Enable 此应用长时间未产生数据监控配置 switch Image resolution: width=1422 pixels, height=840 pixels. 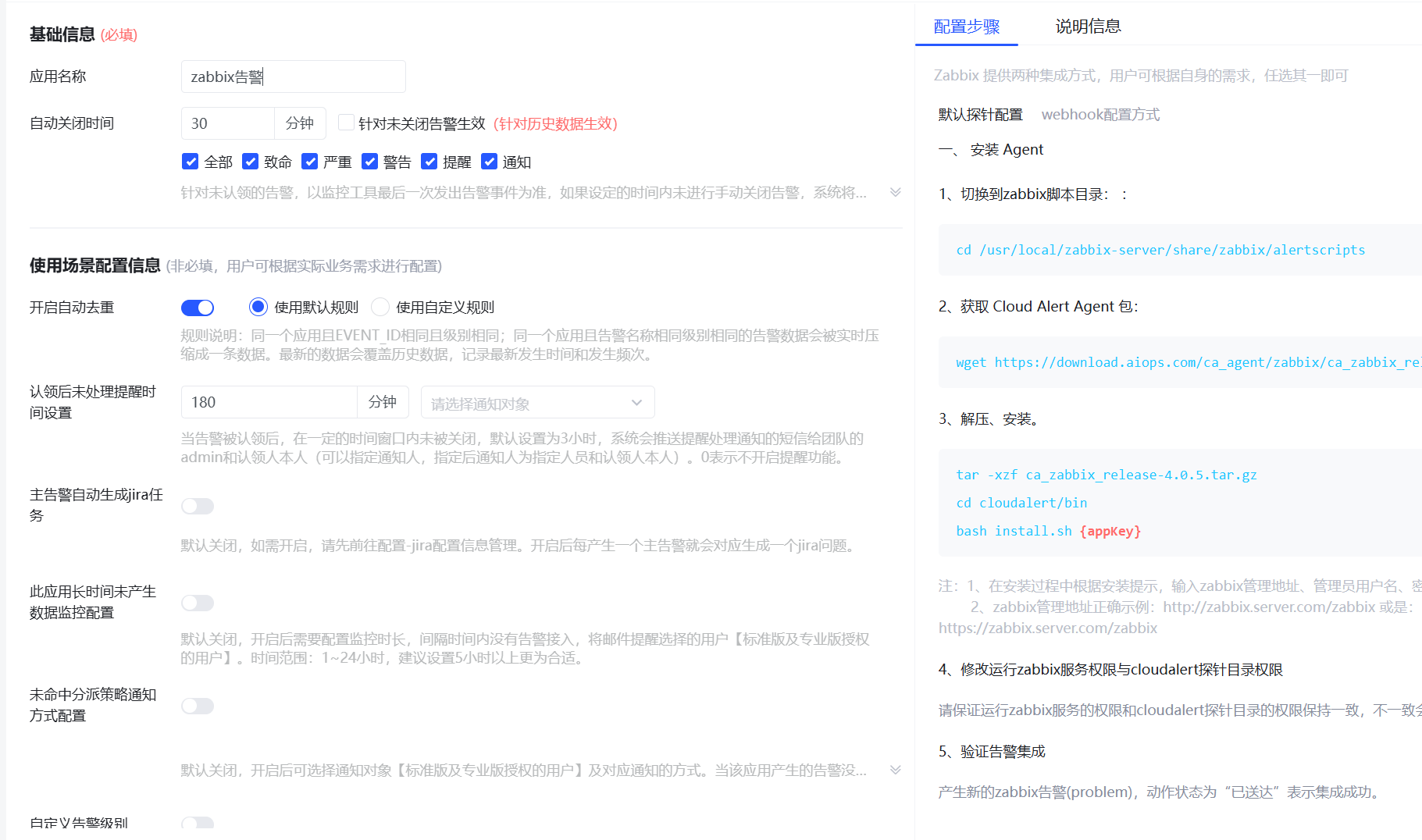click(198, 603)
